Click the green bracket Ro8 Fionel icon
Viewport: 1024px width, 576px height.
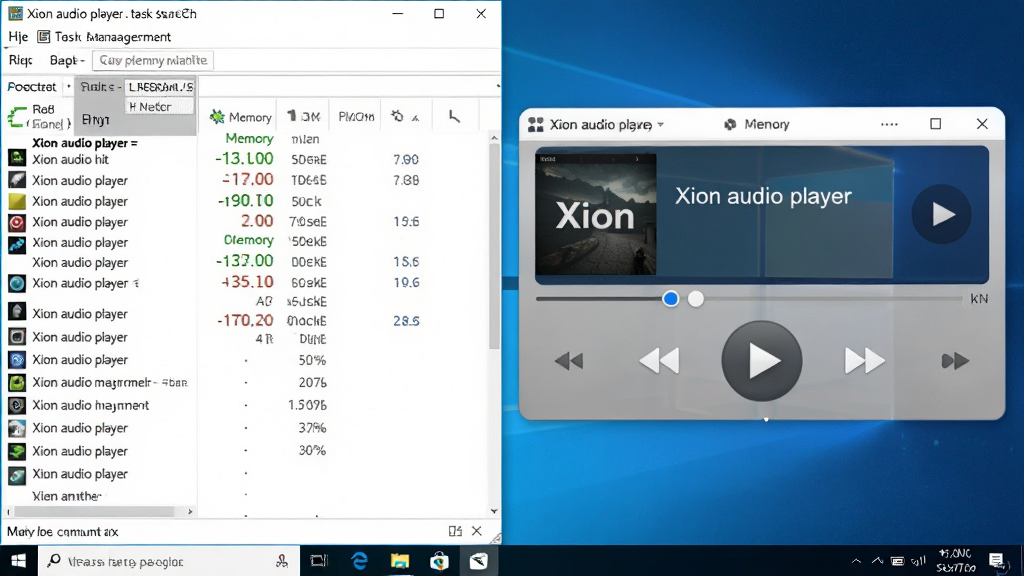point(17,117)
